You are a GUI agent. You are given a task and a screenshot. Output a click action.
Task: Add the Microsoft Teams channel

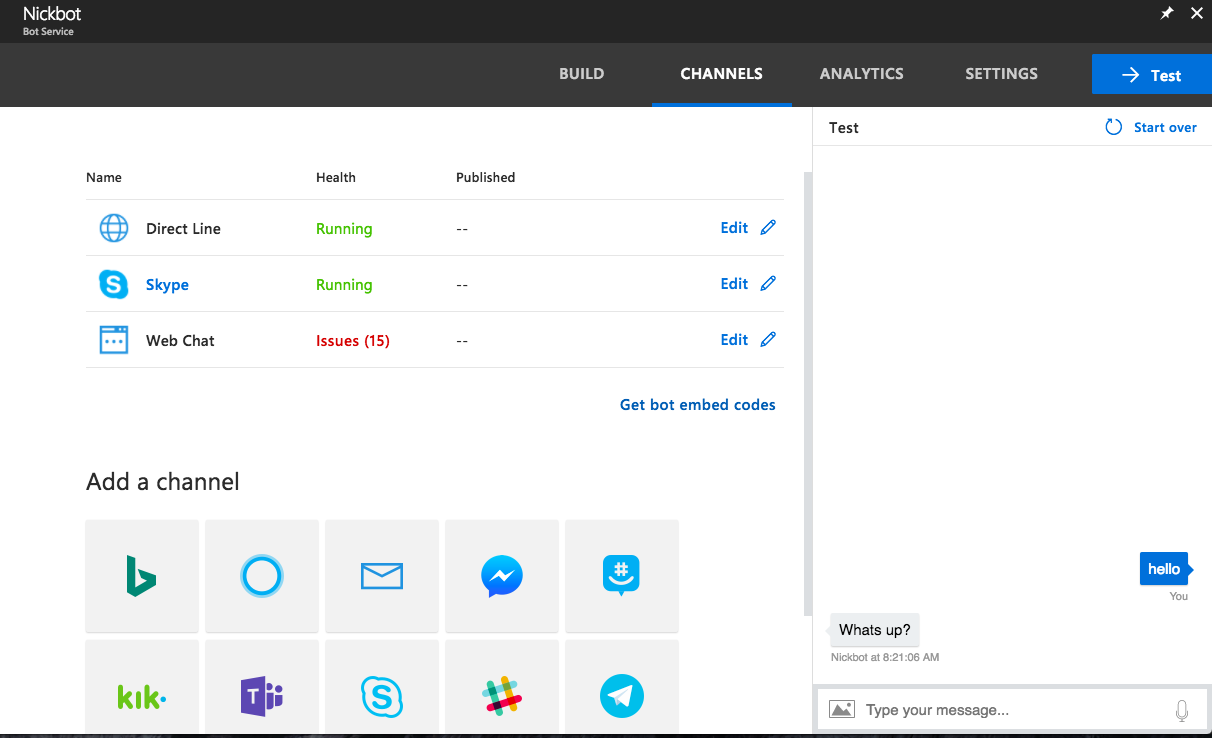pos(262,689)
